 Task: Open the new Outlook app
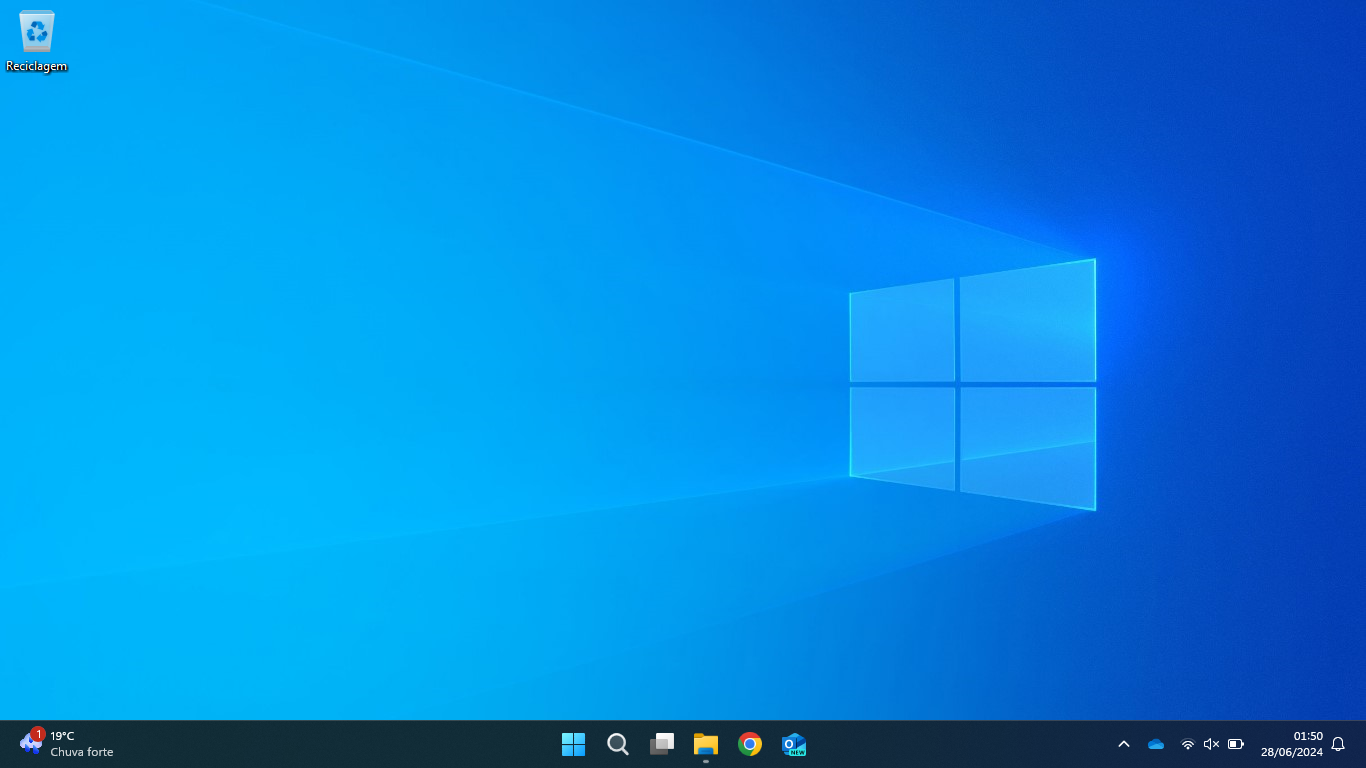[x=794, y=744]
